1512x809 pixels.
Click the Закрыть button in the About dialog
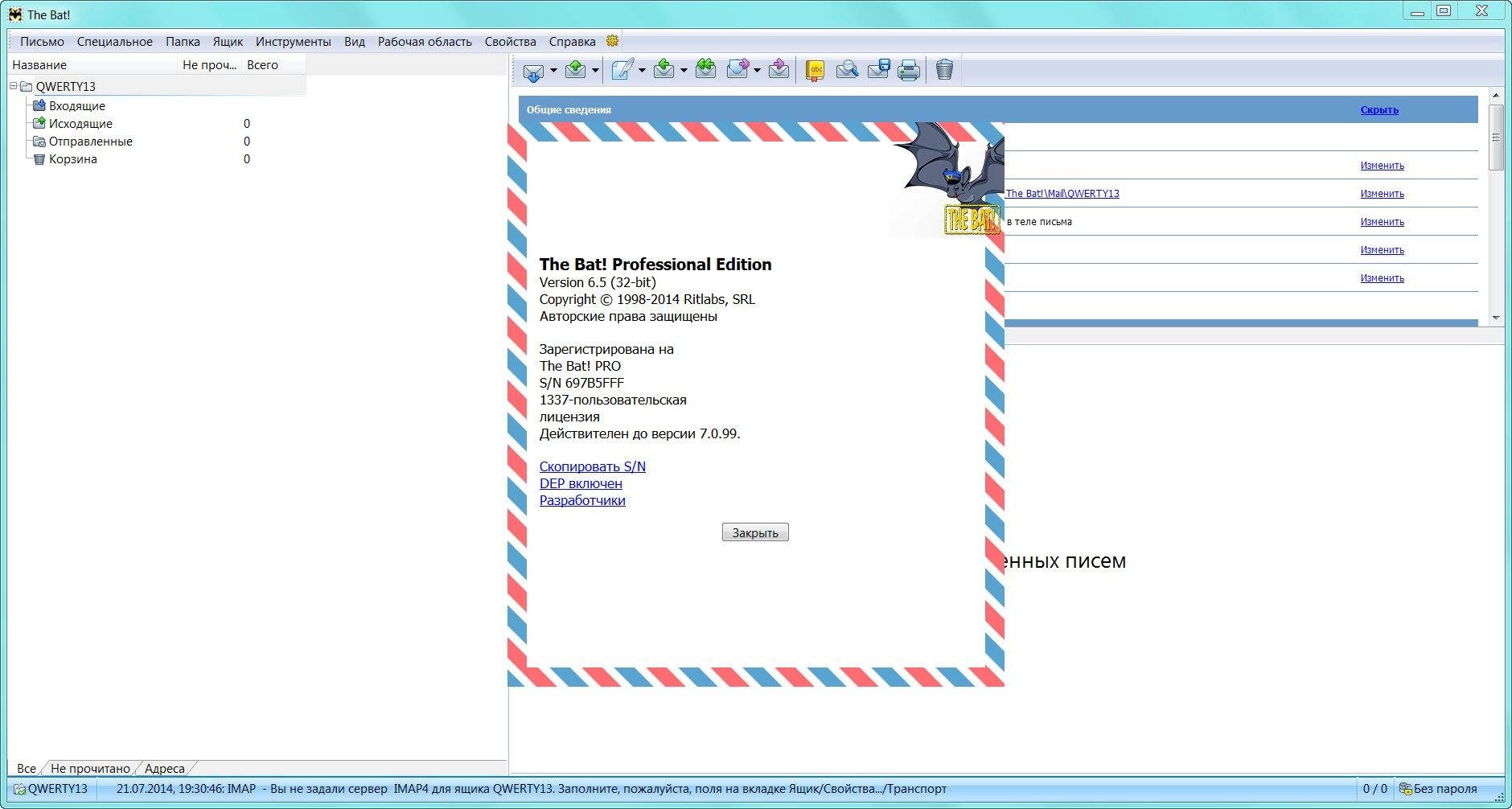[x=755, y=532]
